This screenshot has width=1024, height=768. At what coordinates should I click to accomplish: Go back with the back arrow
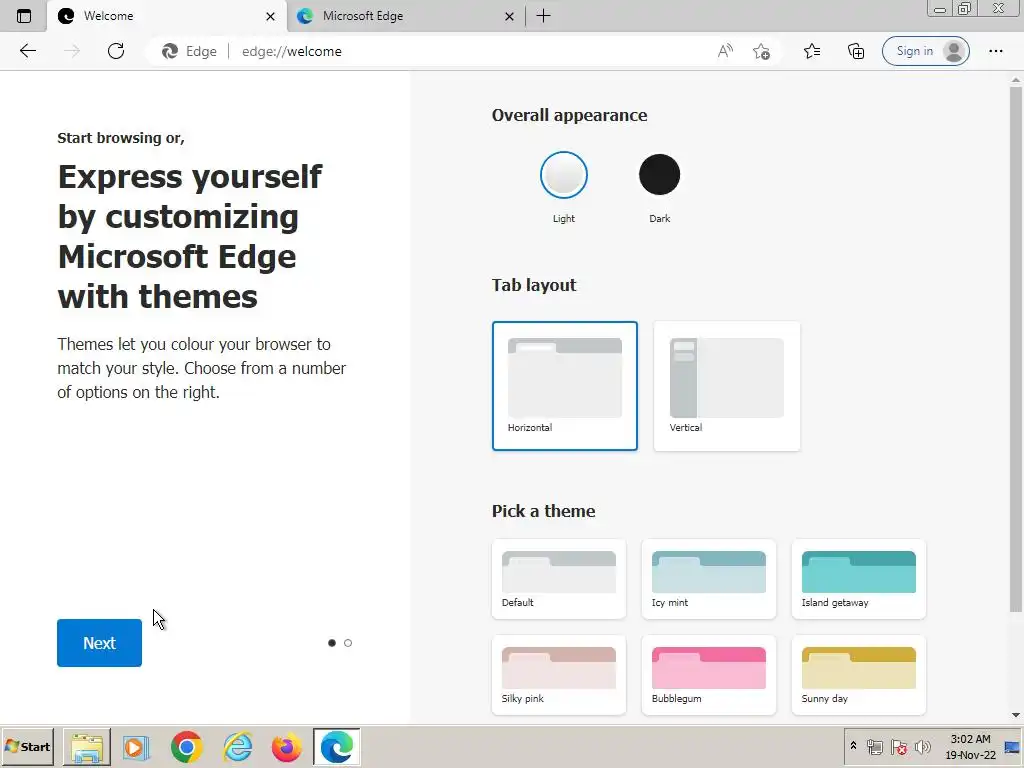27,51
